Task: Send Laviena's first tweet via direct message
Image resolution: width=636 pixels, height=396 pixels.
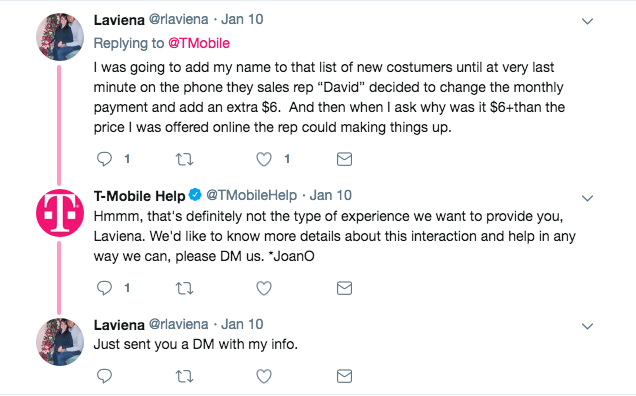Action: tap(344, 159)
